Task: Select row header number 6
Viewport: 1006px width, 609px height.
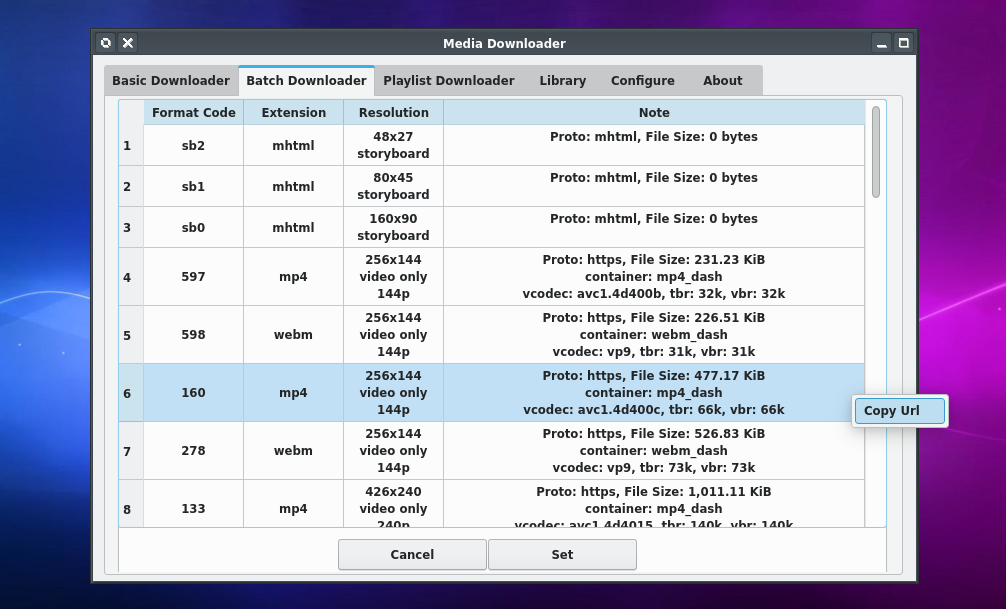Action: click(x=131, y=393)
